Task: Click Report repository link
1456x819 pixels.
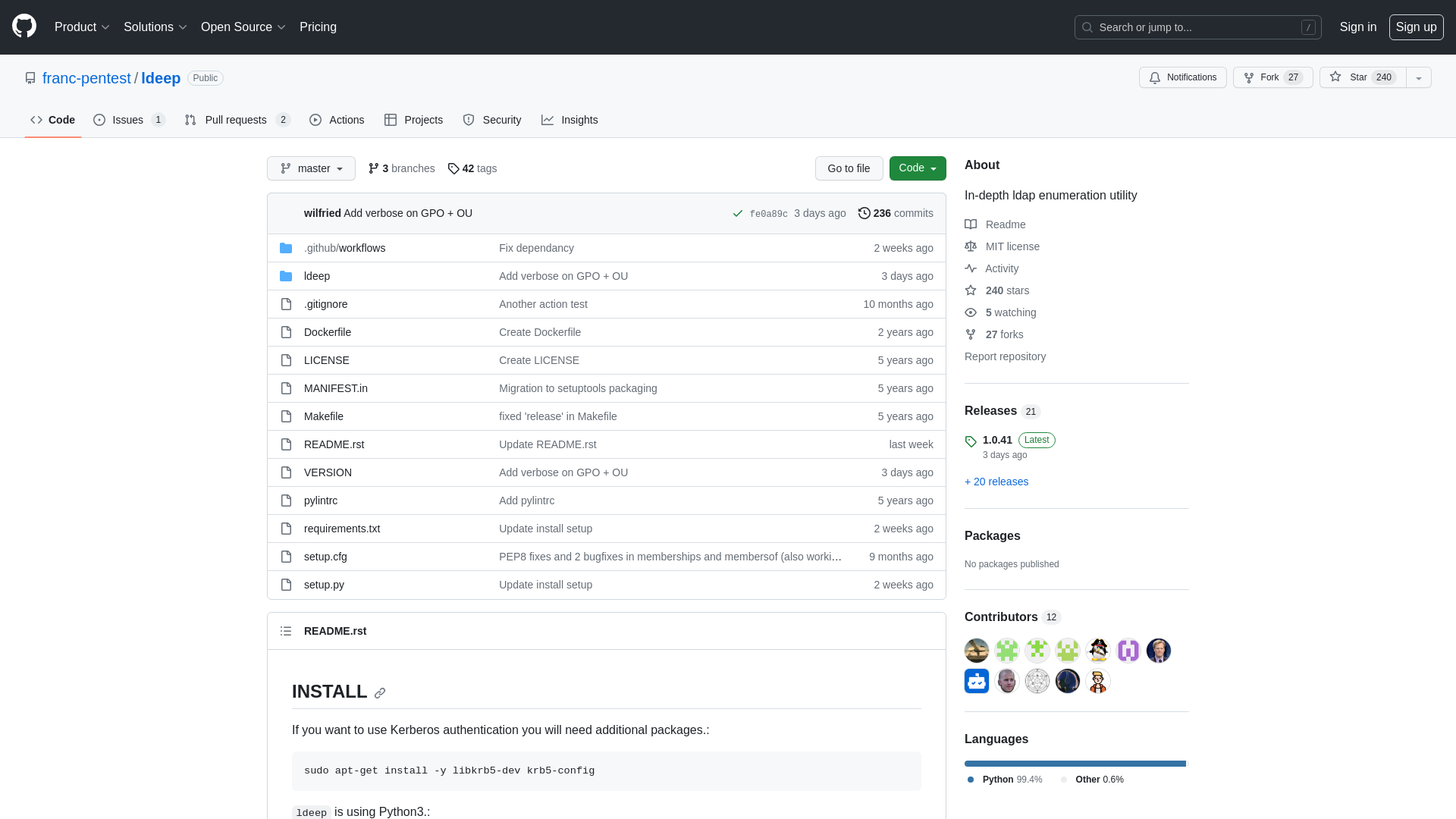Action: coord(1005,356)
